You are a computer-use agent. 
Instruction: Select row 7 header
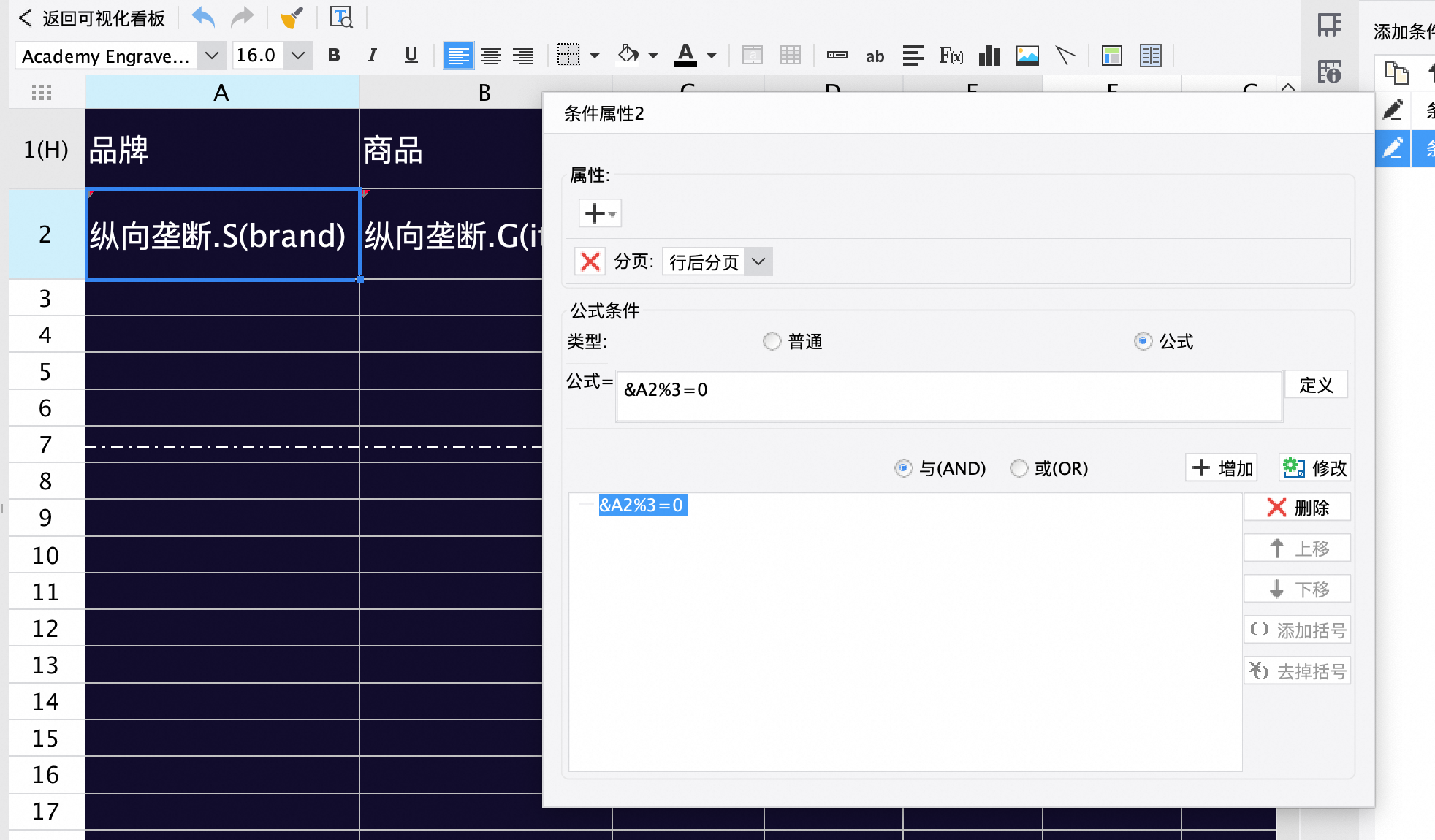coord(46,444)
